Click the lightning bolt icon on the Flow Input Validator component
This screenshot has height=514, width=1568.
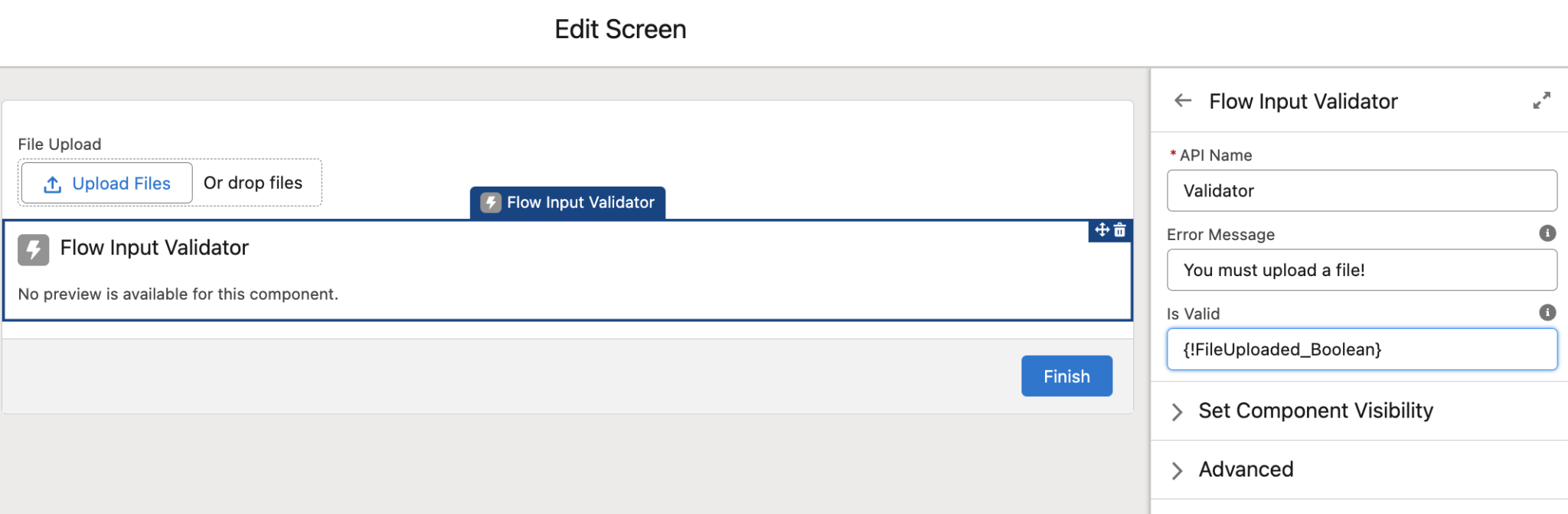click(32, 249)
